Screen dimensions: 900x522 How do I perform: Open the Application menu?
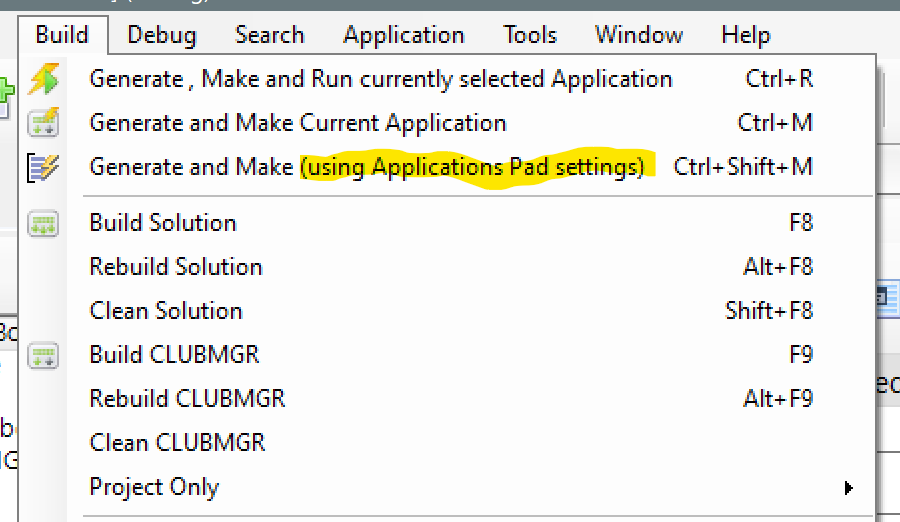[404, 36]
